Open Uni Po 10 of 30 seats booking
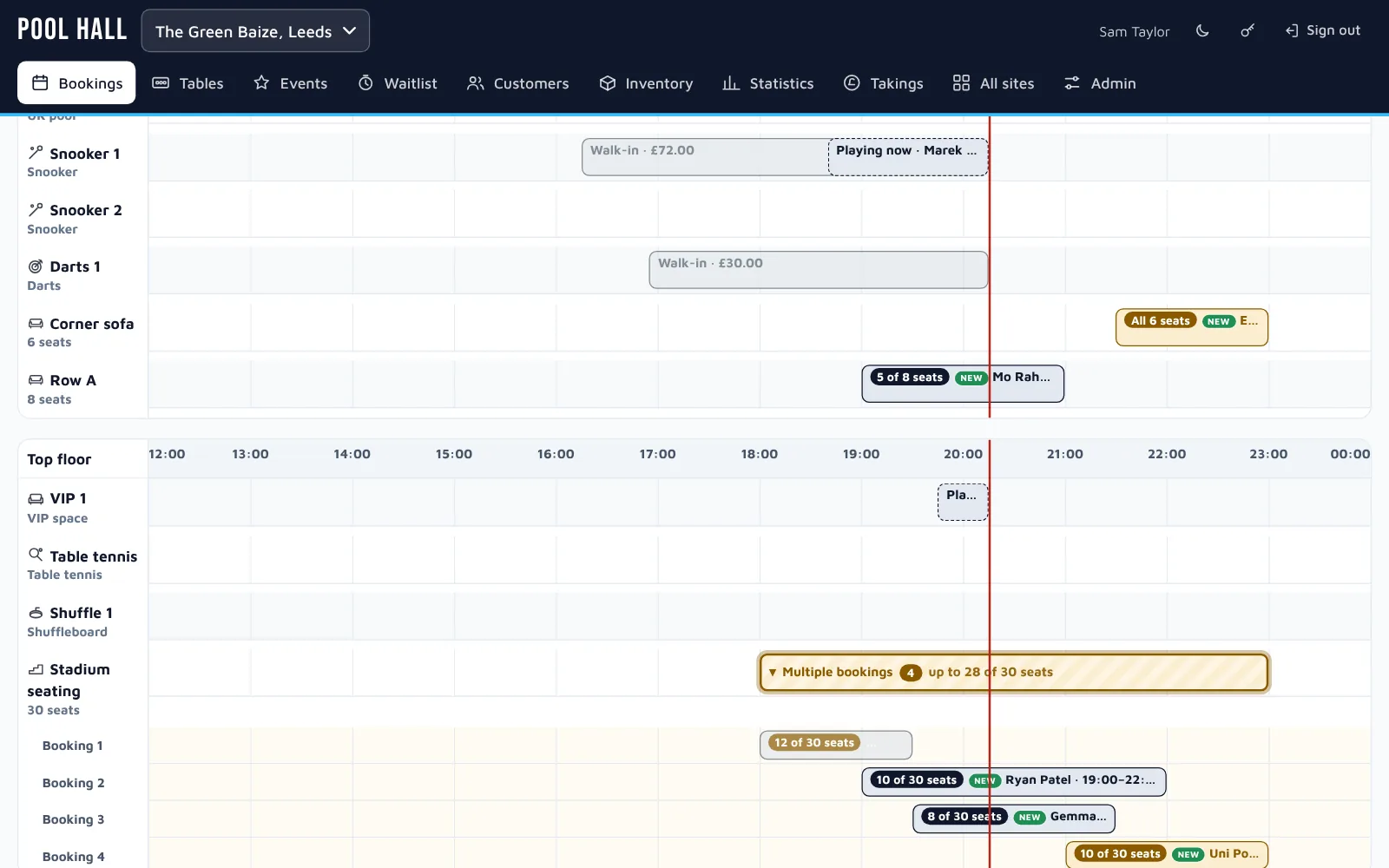This screenshot has width=1389, height=868. click(x=1167, y=855)
